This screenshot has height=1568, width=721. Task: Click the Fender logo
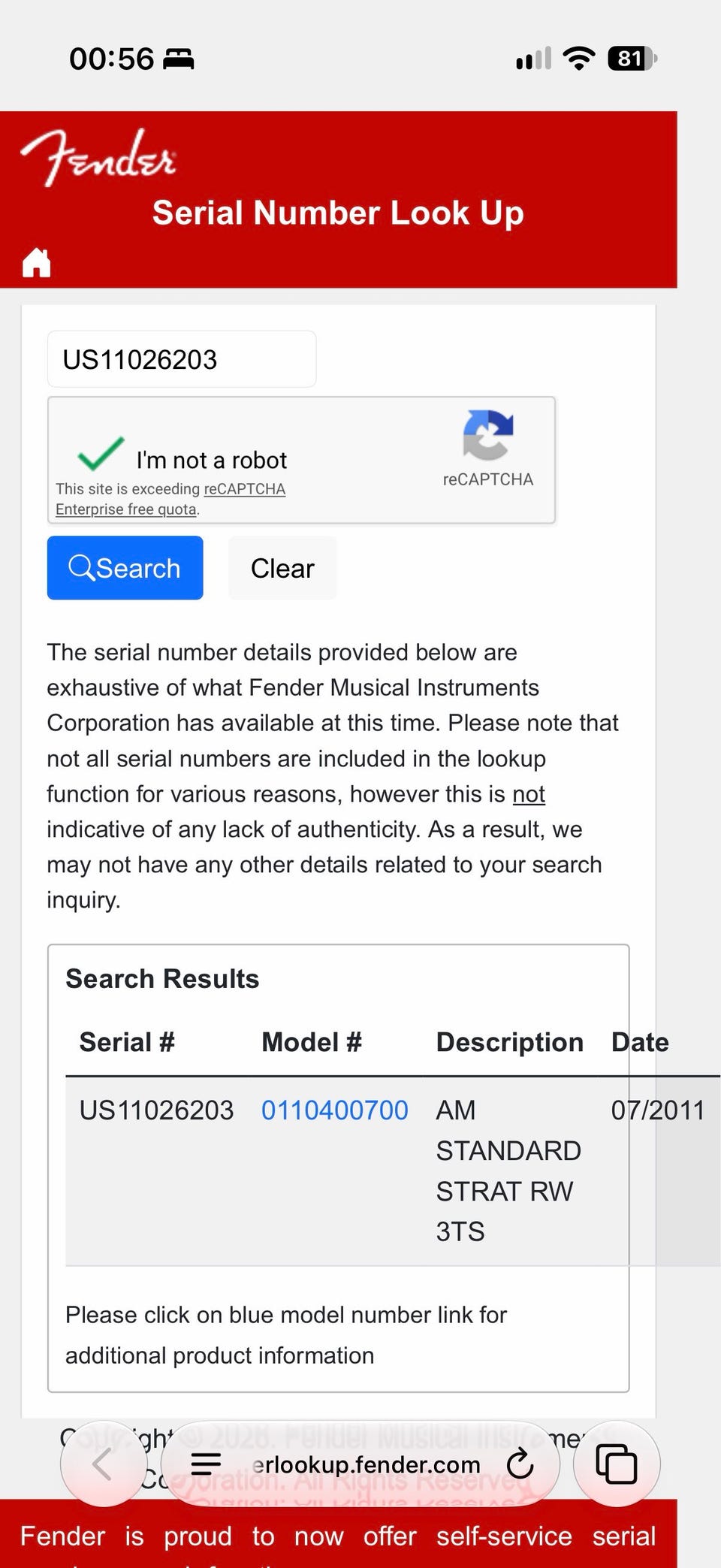click(98, 157)
